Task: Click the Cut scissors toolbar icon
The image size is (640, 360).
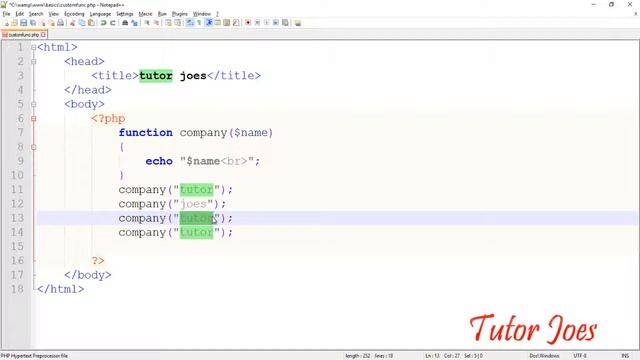Action: pyautogui.click(x=72, y=23)
